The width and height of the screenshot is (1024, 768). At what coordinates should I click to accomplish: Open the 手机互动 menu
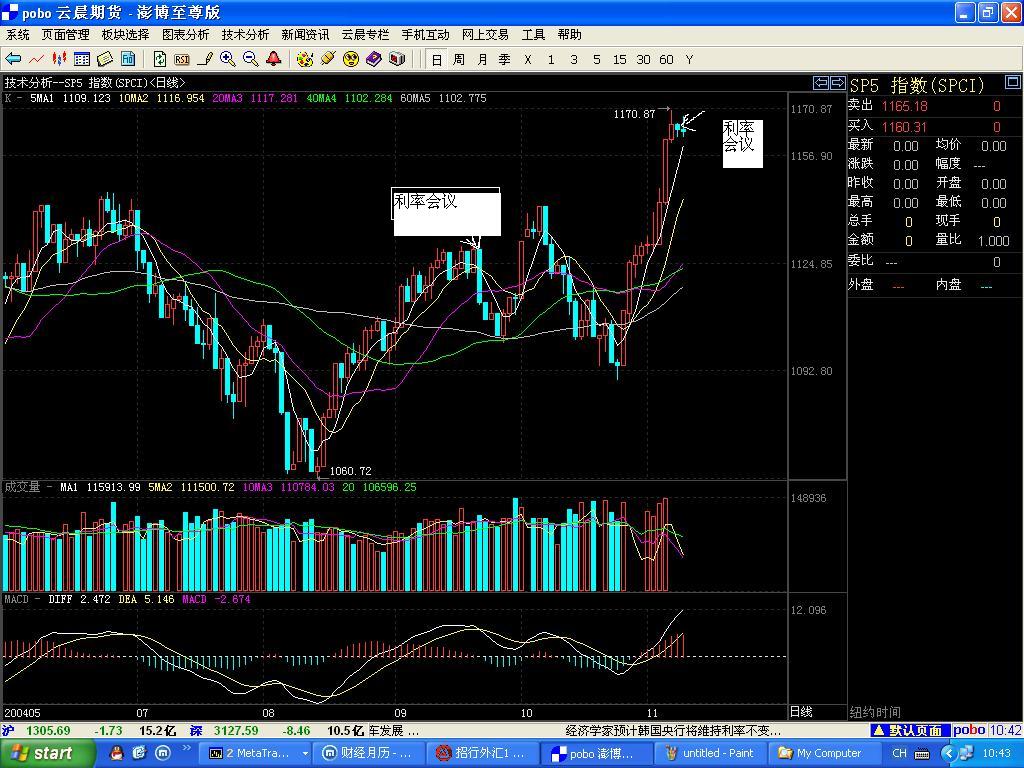425,35
